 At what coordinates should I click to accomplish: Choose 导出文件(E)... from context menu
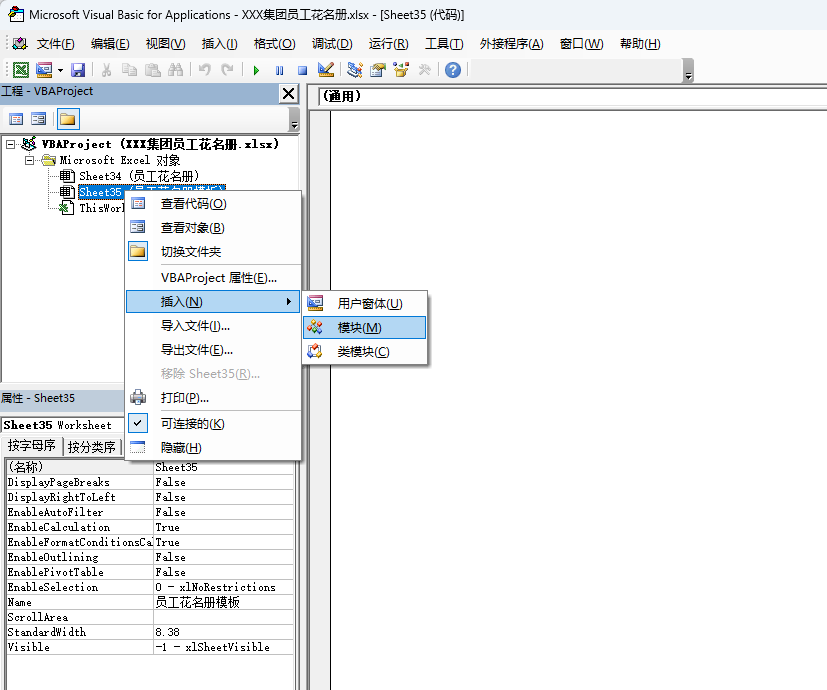[x=214, y=350]
